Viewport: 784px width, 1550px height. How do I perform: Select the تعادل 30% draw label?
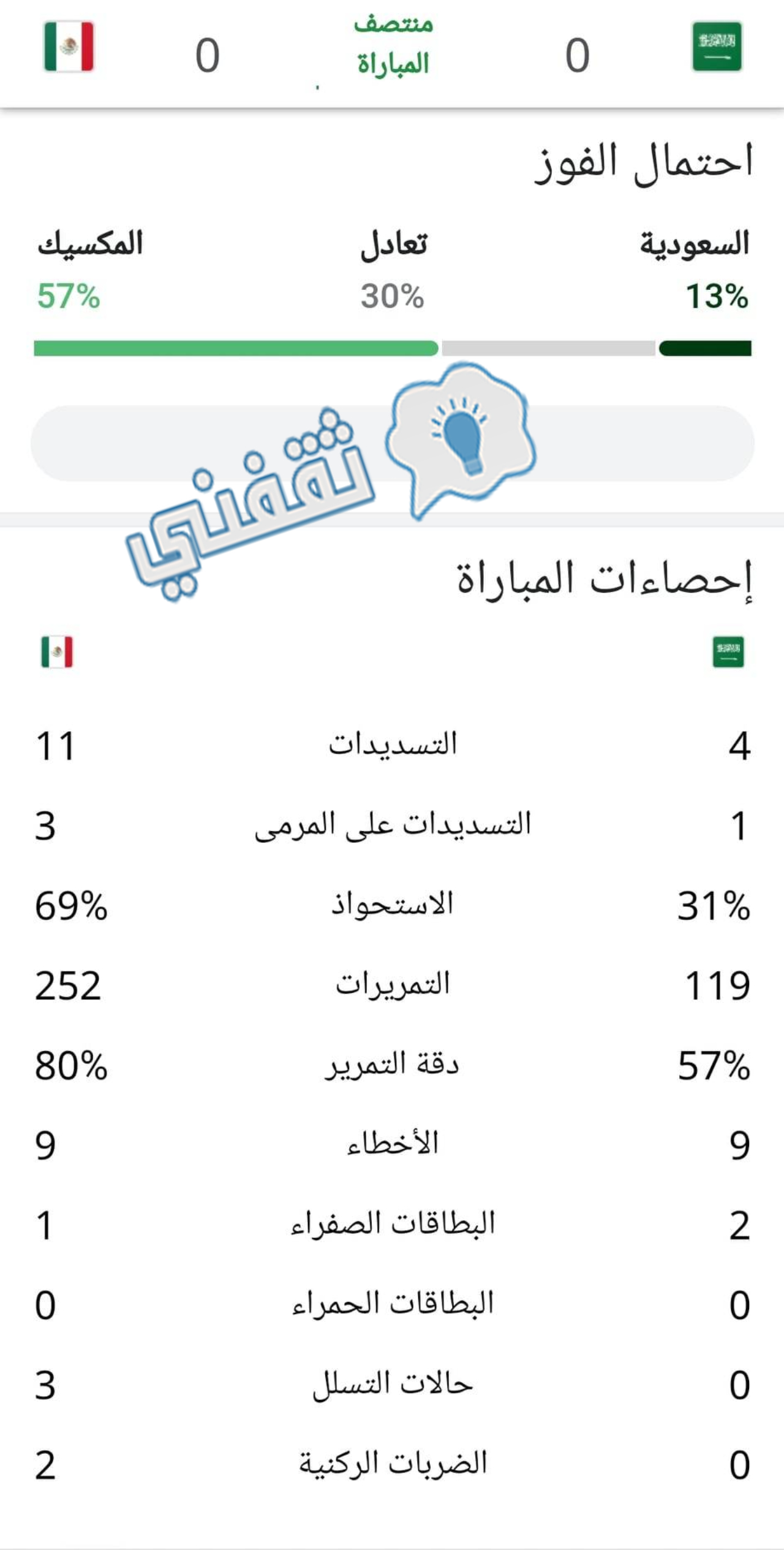(393, 270)
